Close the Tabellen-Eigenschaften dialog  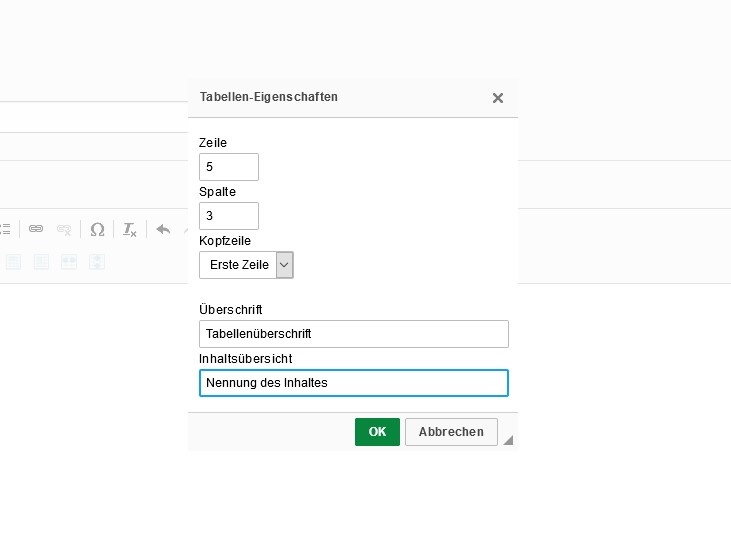498,98
